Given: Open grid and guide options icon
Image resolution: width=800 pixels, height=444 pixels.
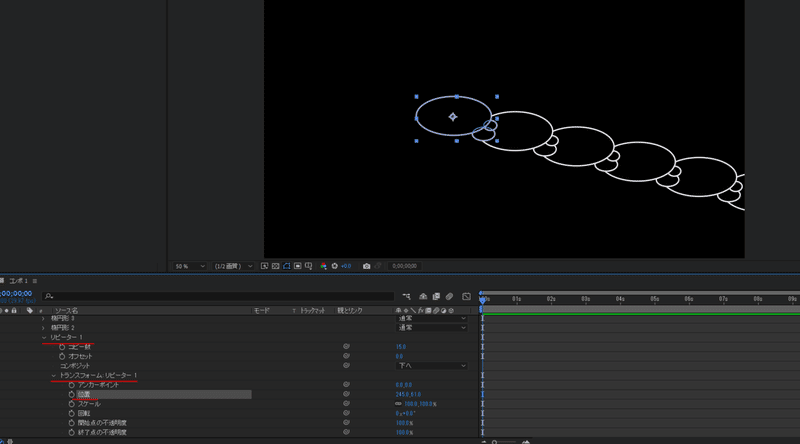Looking at the screenshot, I should tap(309, 266).
